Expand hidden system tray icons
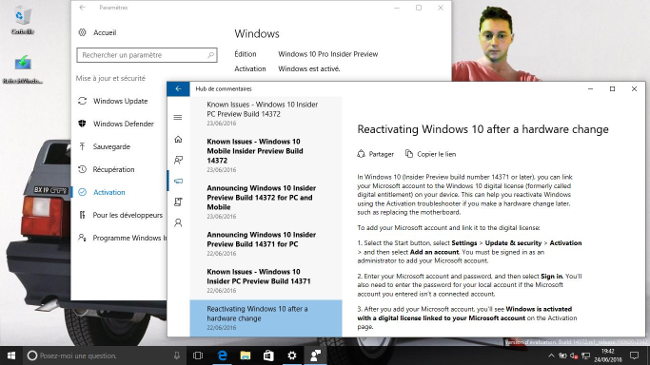Screen dimensions: 650x365 pos(551,355)
